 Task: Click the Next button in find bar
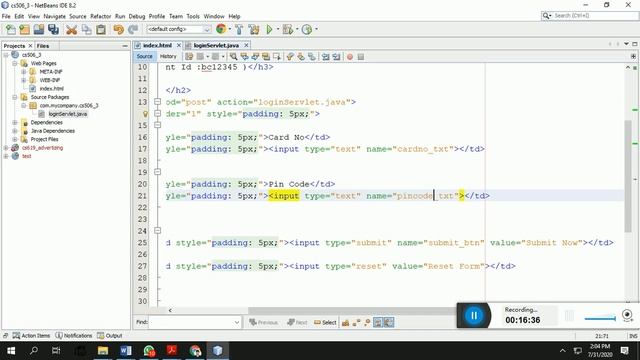(297, 322)
